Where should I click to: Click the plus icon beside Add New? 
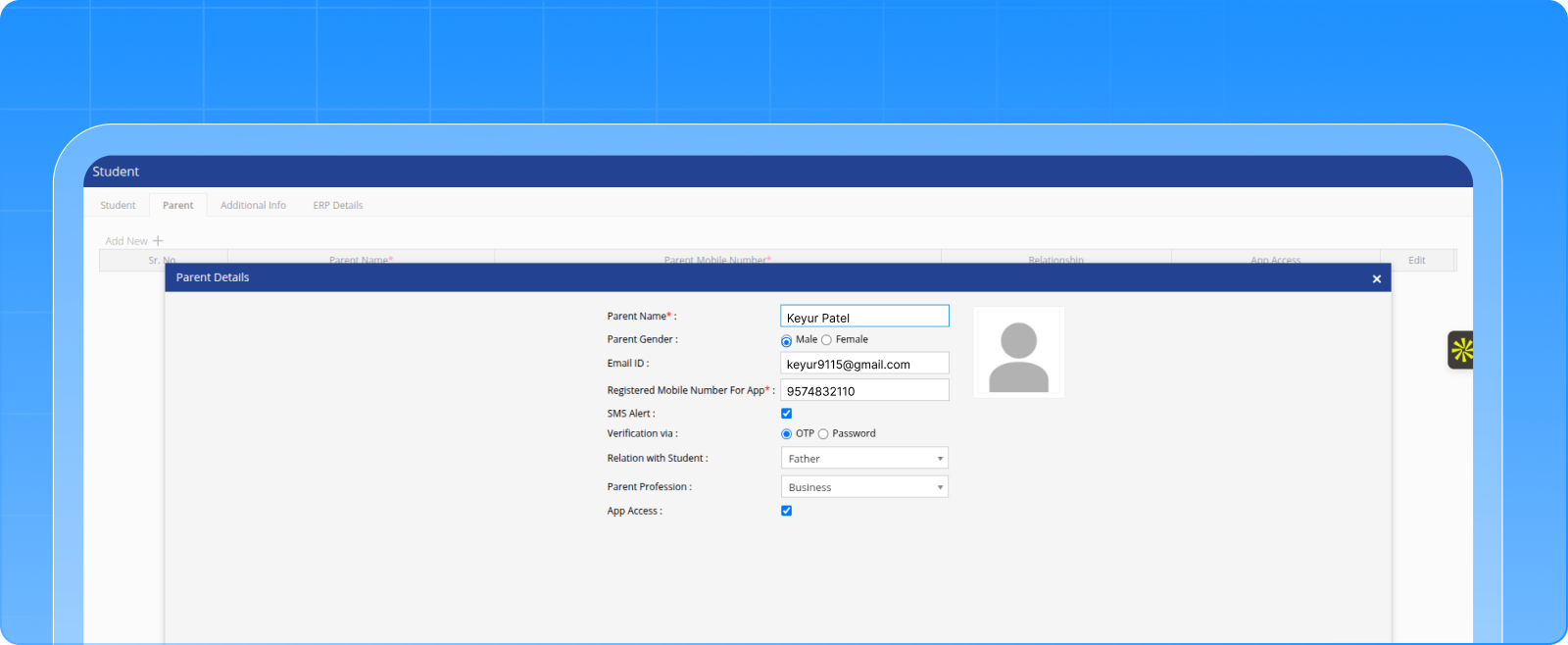pyautogui.click(x=158, y=241)
